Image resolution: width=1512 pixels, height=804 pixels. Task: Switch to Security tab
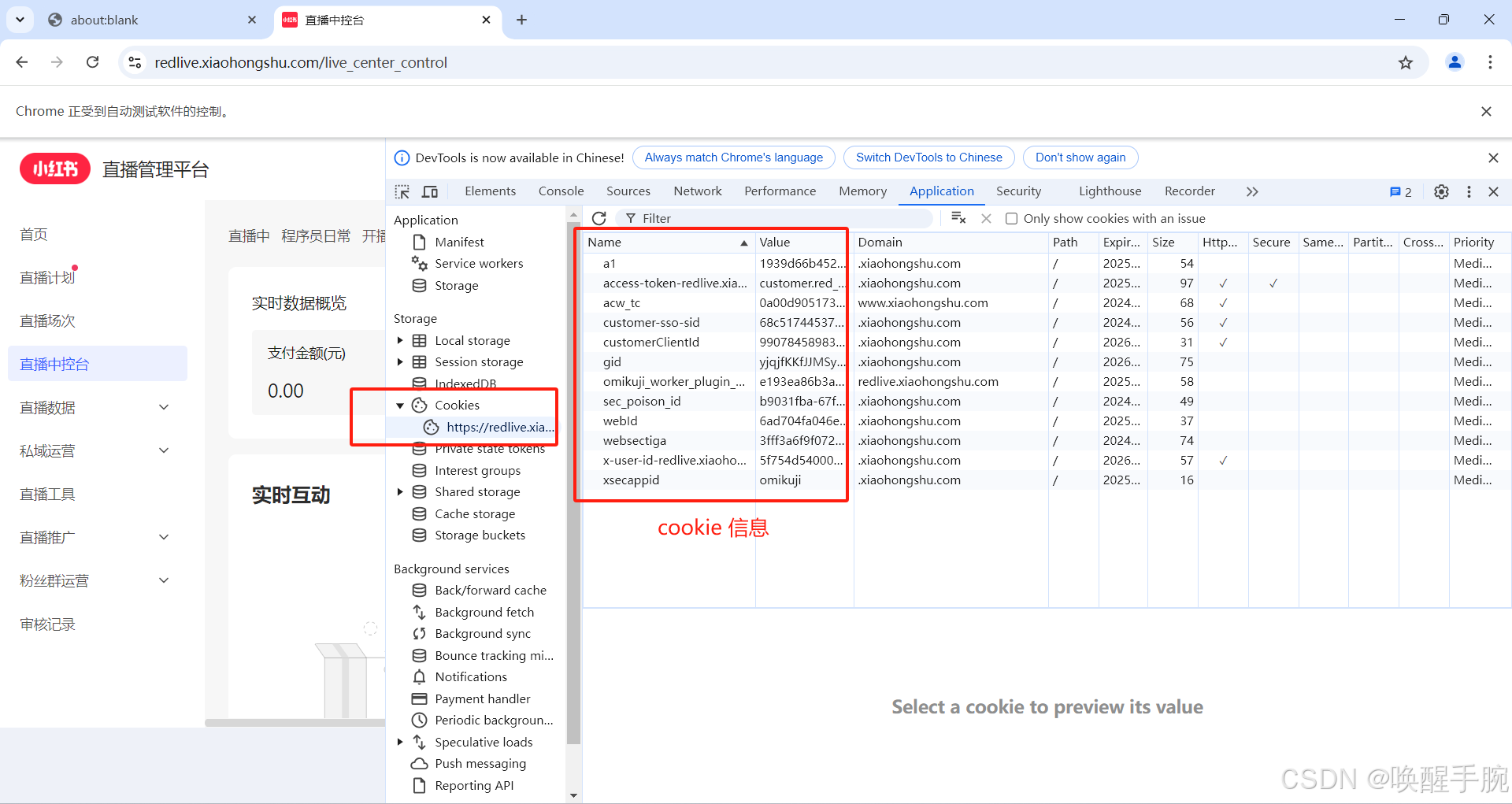1018,191
